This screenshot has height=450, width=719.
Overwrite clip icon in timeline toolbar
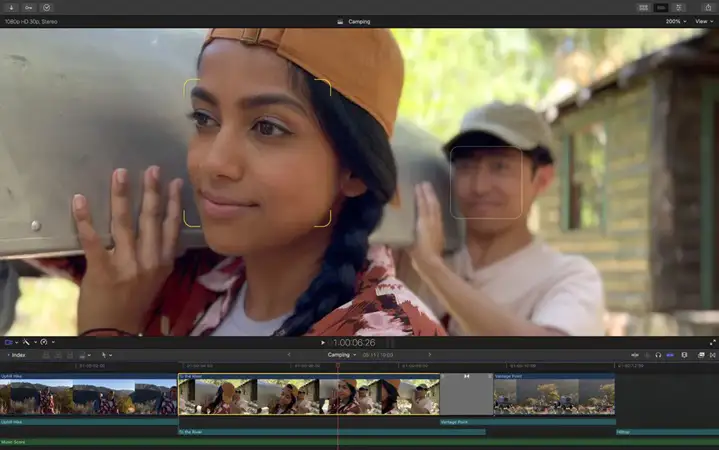82,355
